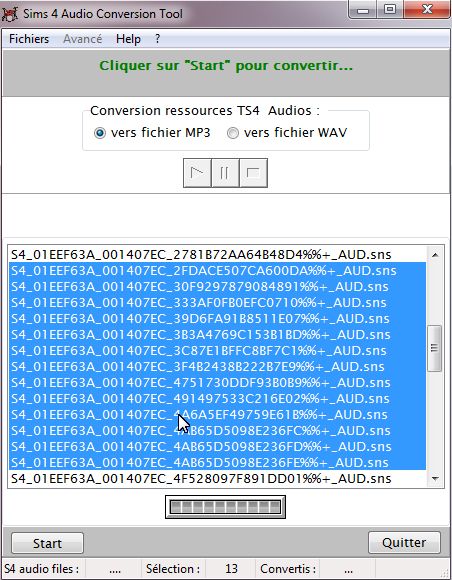Click the Play playback button
Image resolution: width=452 pixels, height=580 pixels.
pos(197,173)
